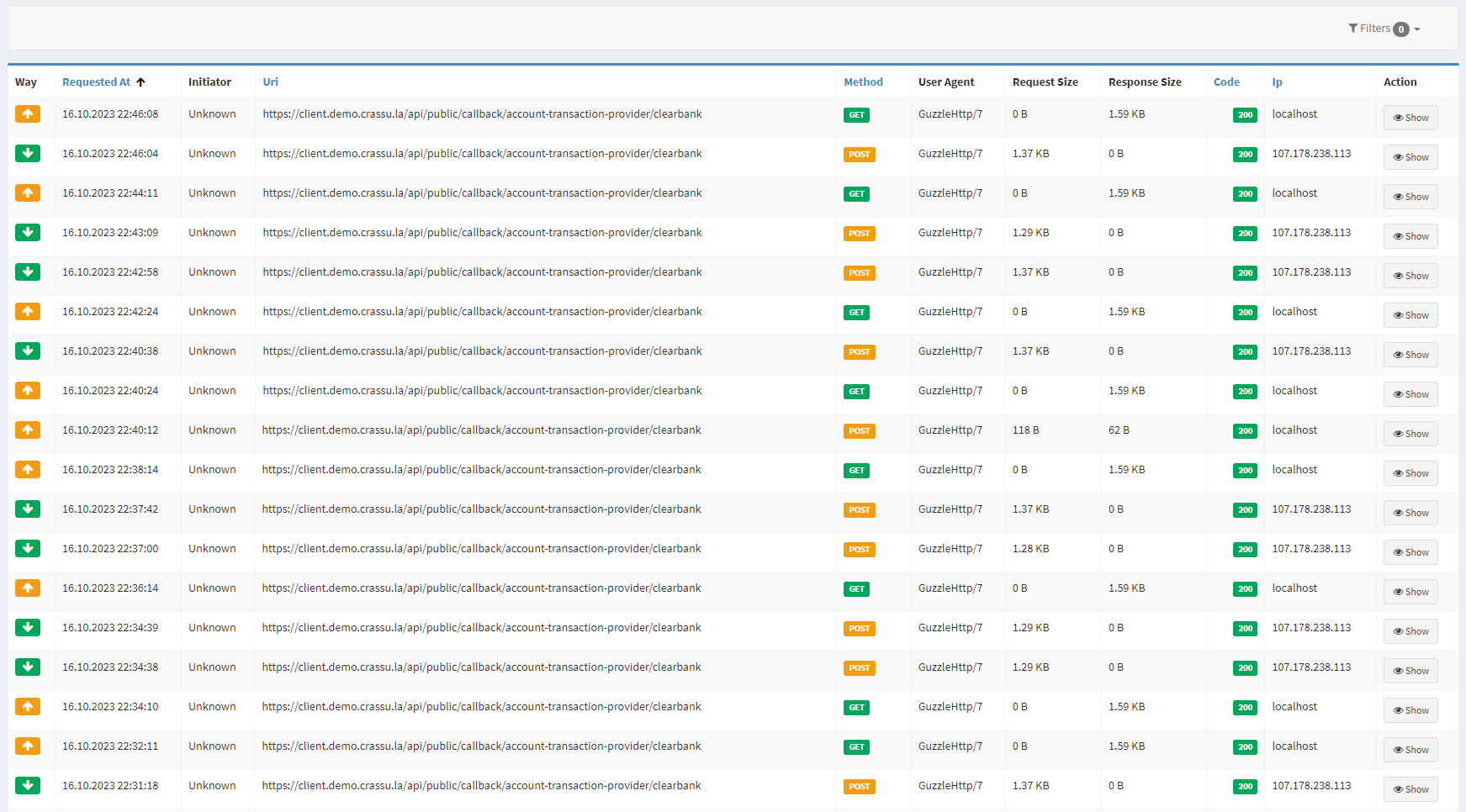Expand the Filters caret to reveal filter options
Viewport: 1466px width, 812px height.
click(1419, 28)
